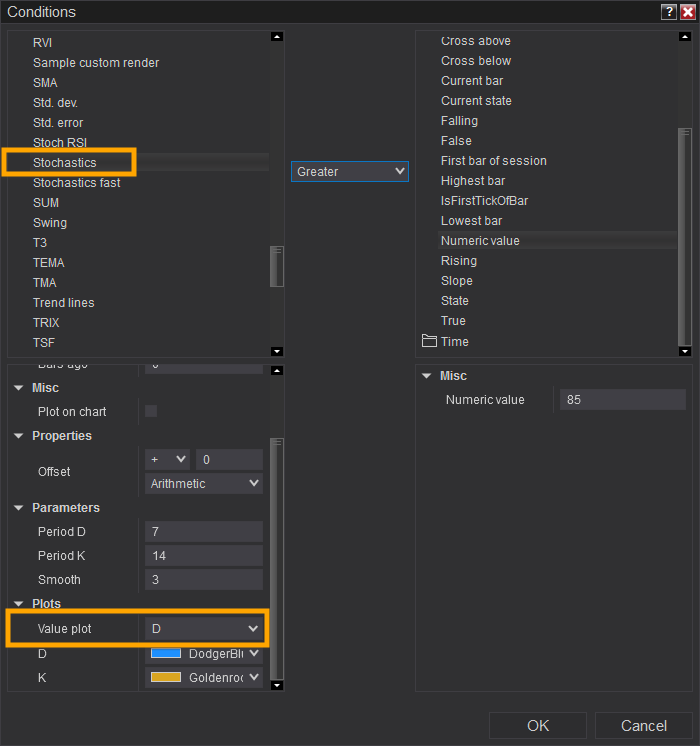This screenshot has height=746, width=700.
Task: Open the Arithmetic offset type dropdown
Action: click(204, 484)
